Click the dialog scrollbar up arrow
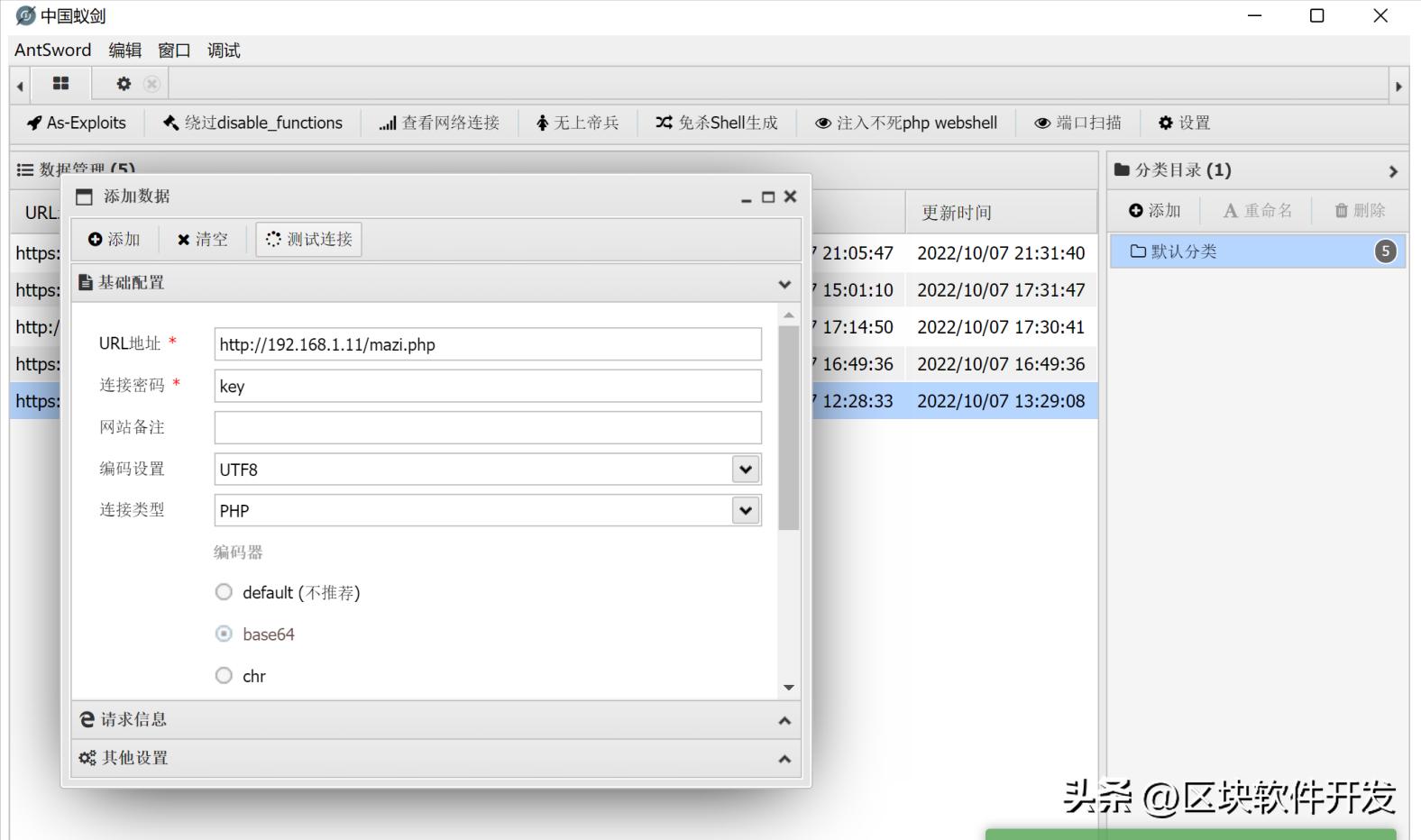The image size is (1421, 840). tap(789, 315)
